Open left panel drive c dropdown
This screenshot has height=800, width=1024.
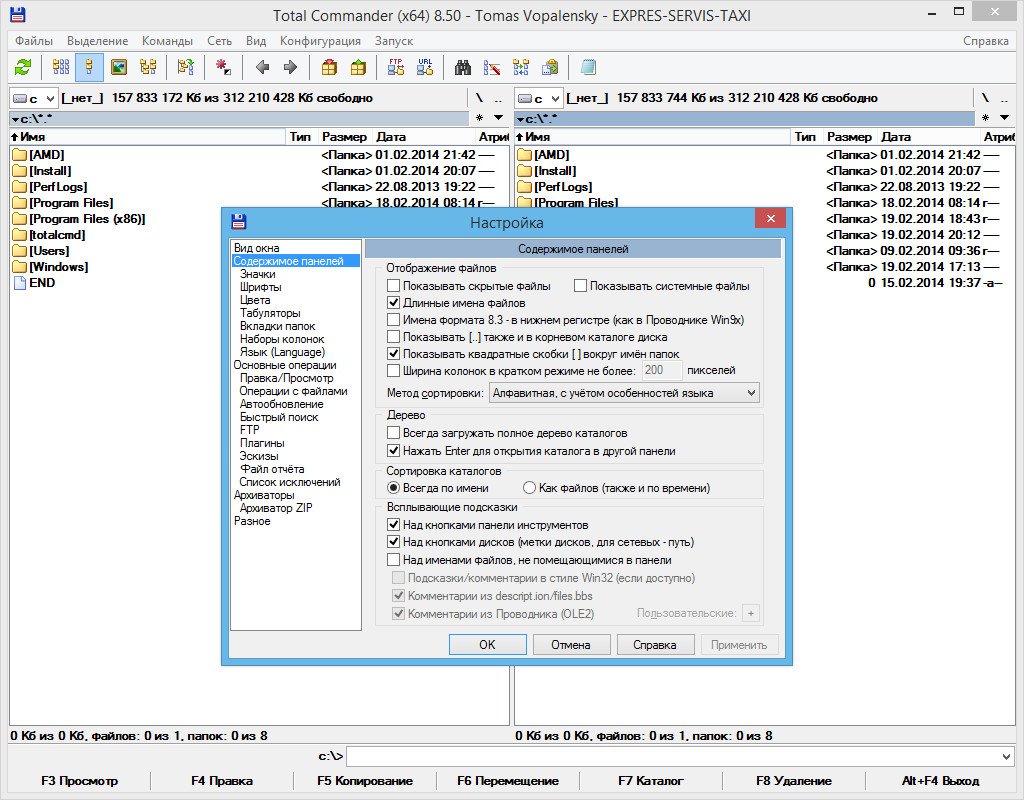pos(34,99)
